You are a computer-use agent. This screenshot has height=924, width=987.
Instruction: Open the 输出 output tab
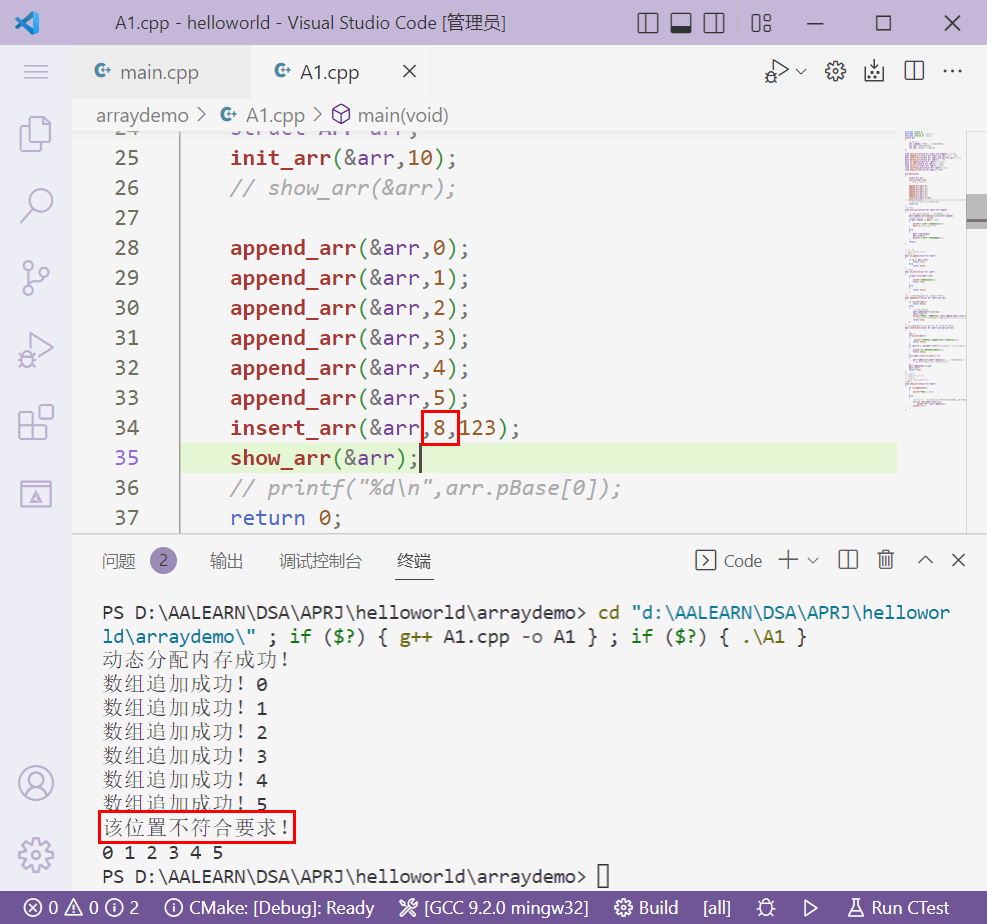pos(227,560)
